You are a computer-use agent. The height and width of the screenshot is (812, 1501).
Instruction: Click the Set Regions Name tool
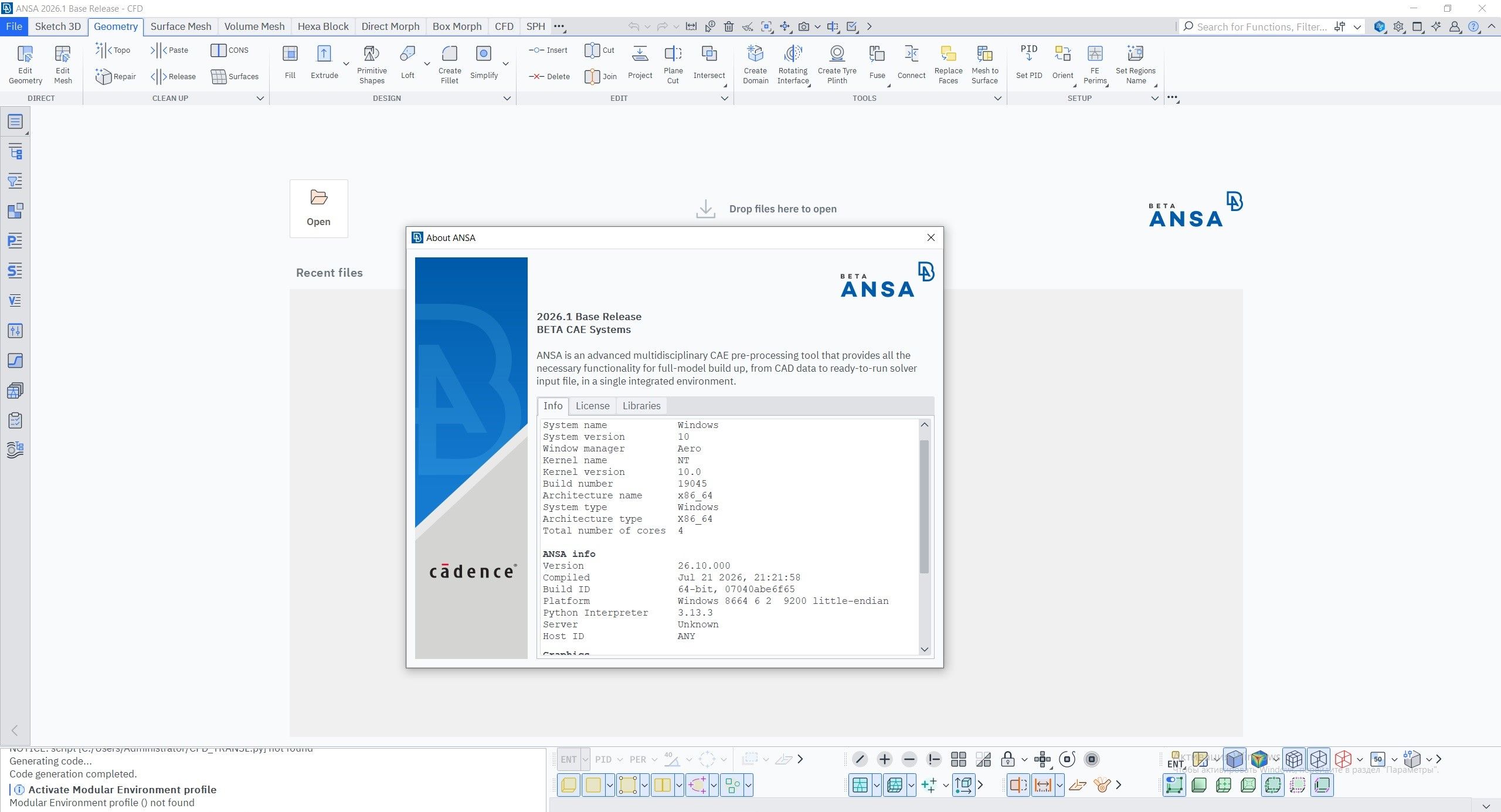(x=1135, y=64)
